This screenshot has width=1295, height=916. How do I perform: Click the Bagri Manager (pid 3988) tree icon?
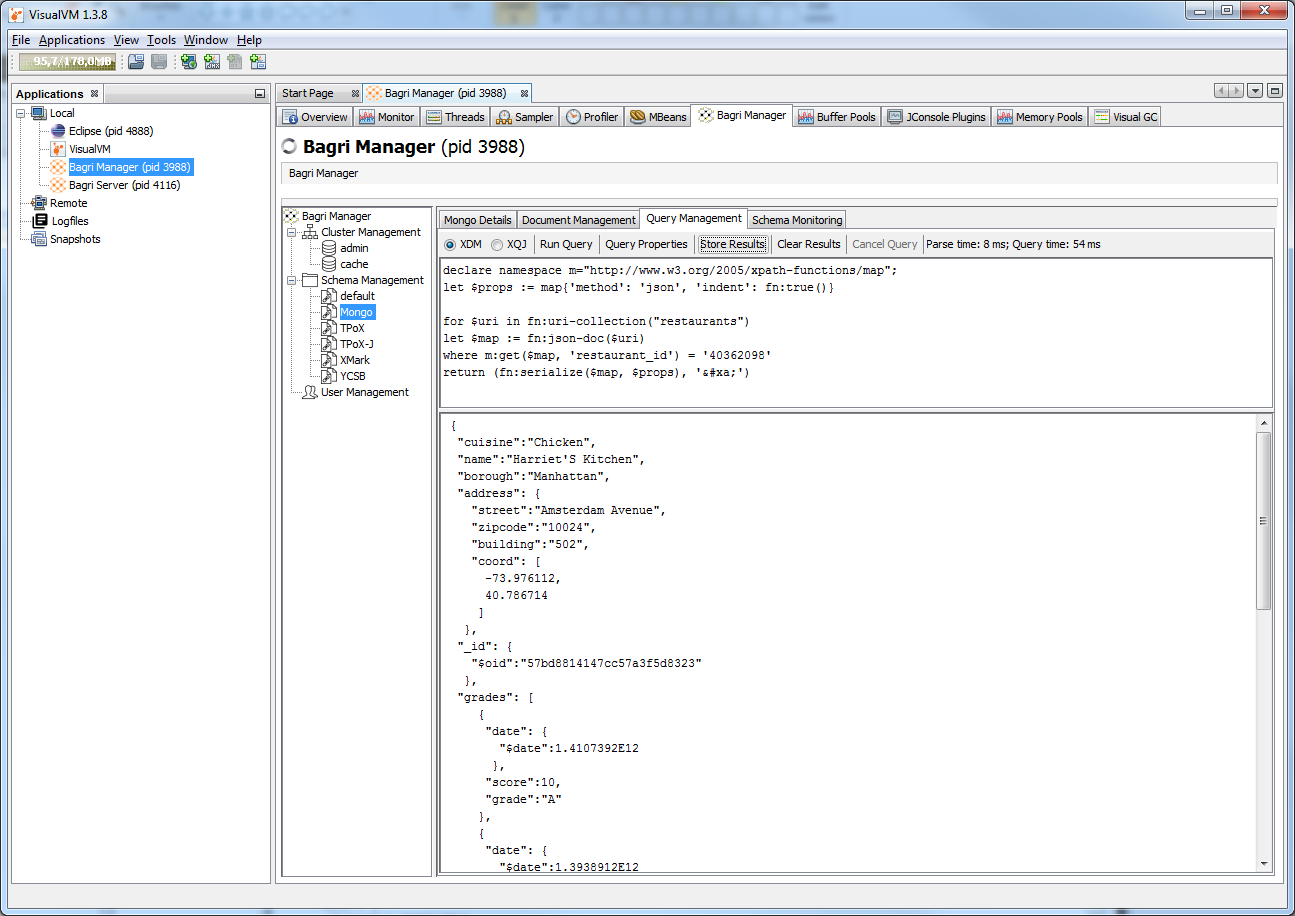point(58,167)
